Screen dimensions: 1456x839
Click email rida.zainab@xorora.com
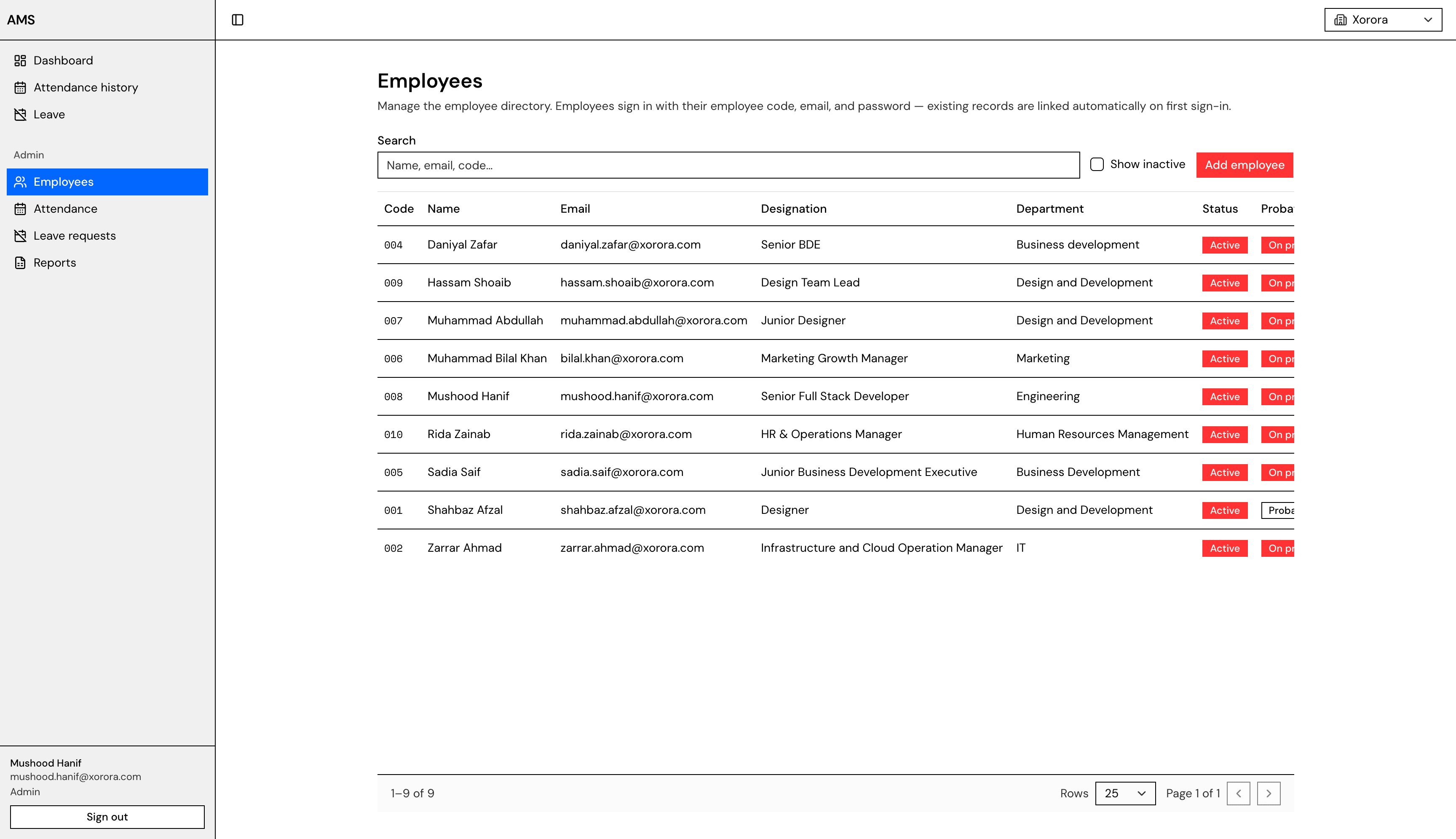click(625, 435)
